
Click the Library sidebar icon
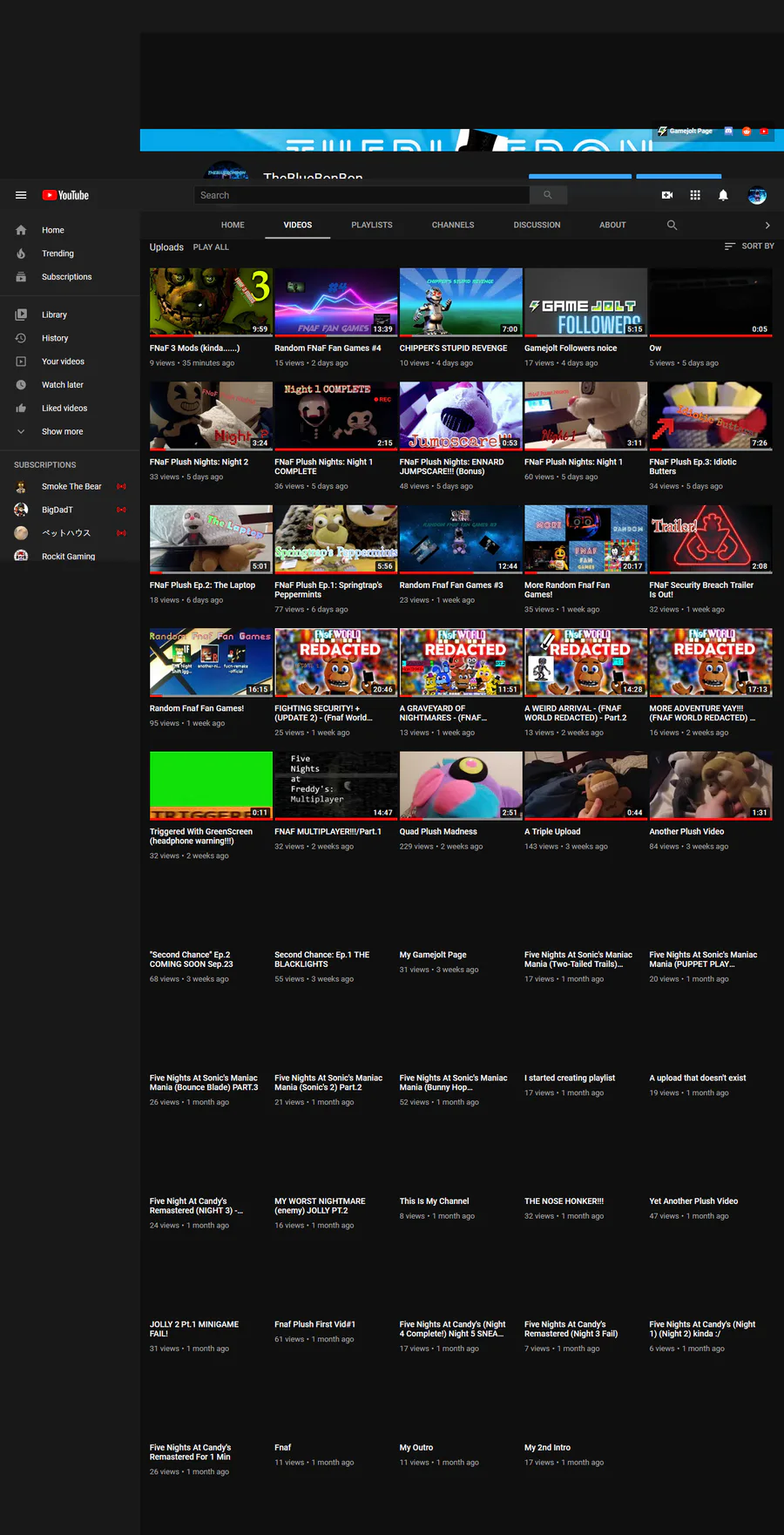[x=21, y=314]
